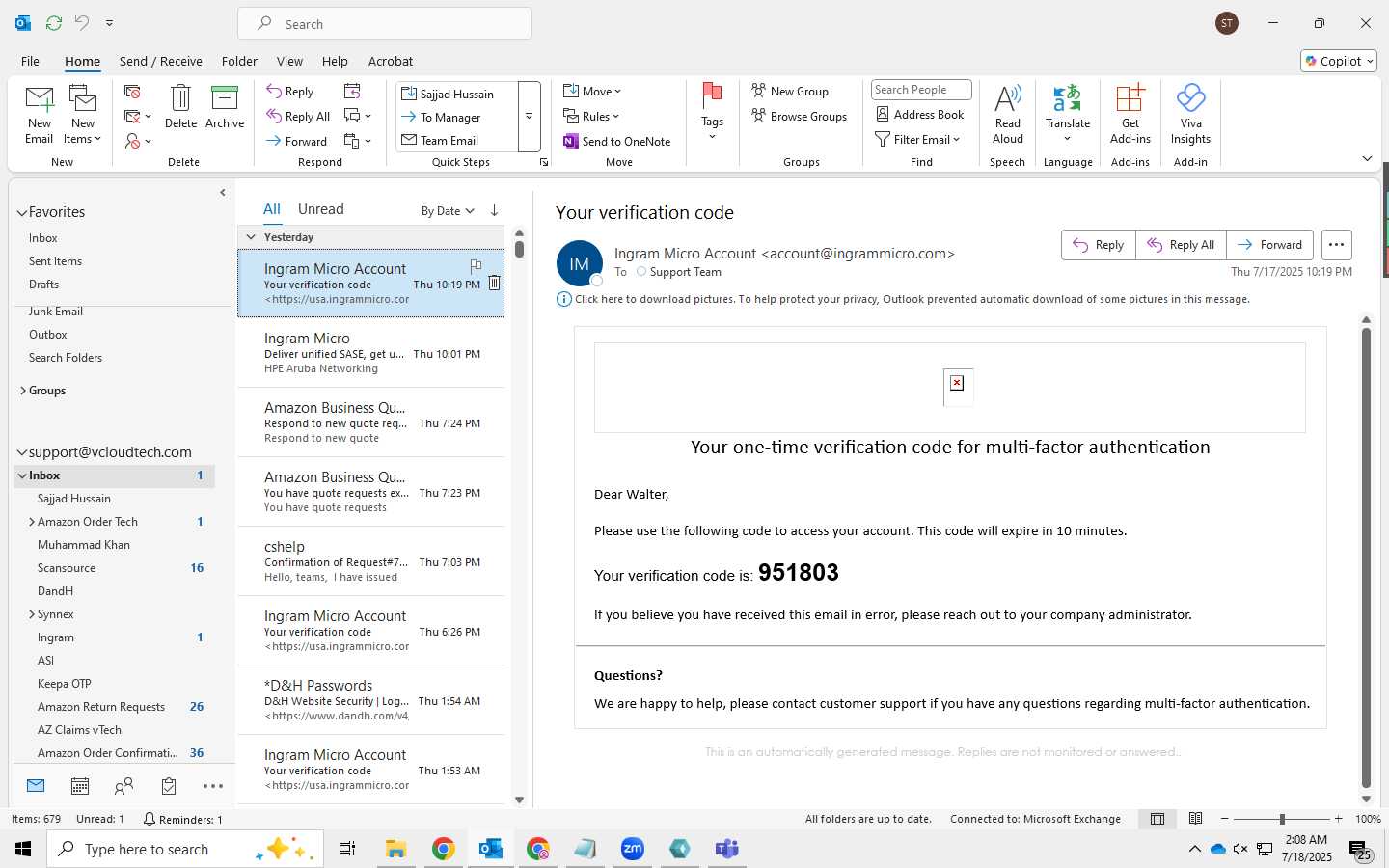Open Tasks view in navigation bar
The image size is (1389, 868).
[x=169, y=786]
